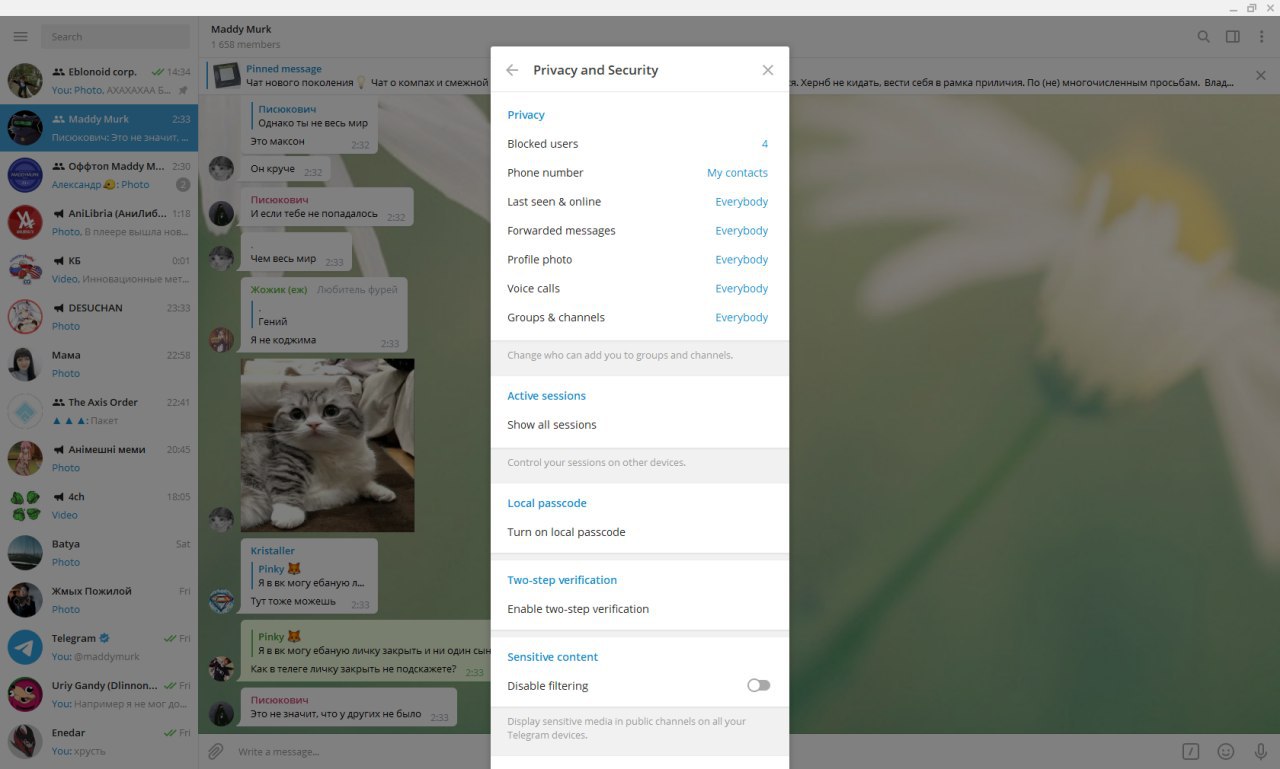Change Last seen & online visibility setting
This screenshot has width=1280, height=769.
(x=639, y=202)
